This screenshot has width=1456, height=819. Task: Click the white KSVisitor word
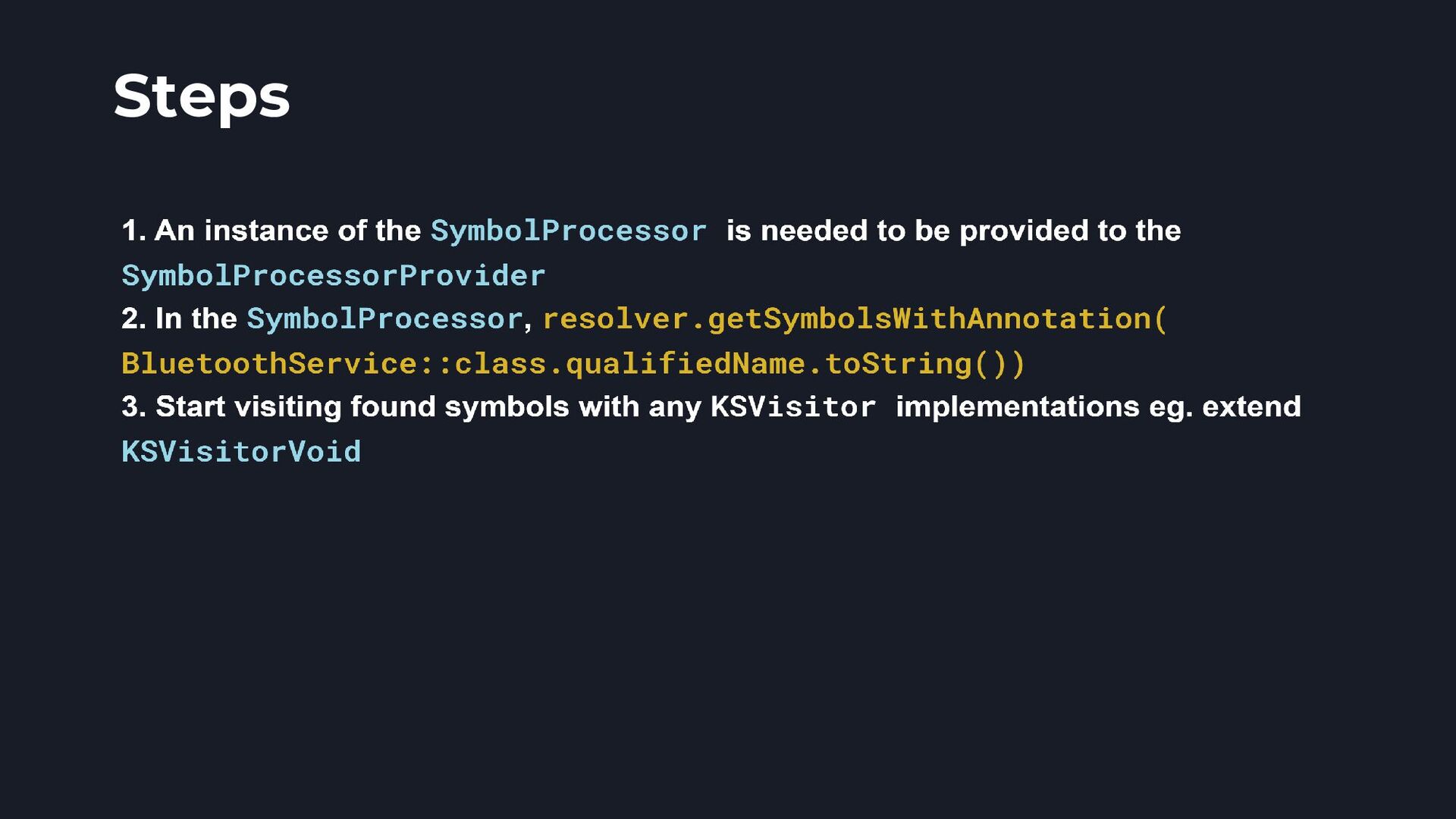coord(793,407)
